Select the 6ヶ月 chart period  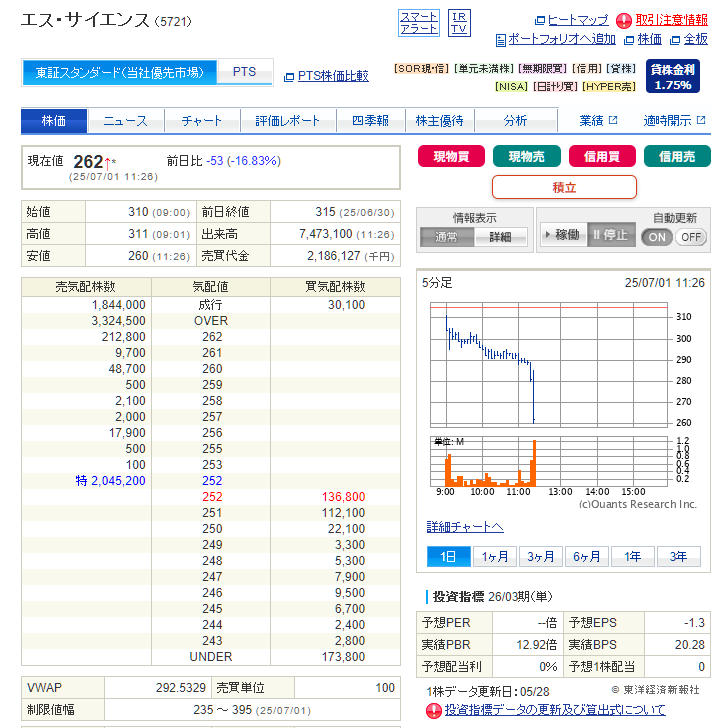(587, 556)
